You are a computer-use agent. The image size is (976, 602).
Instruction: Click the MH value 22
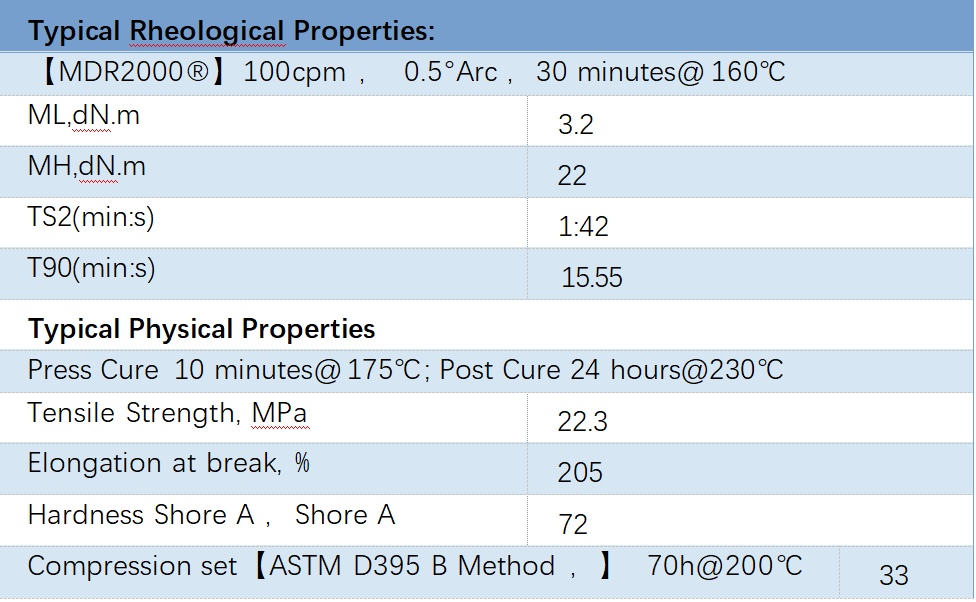pyautogui.click(x=572, y=176)
